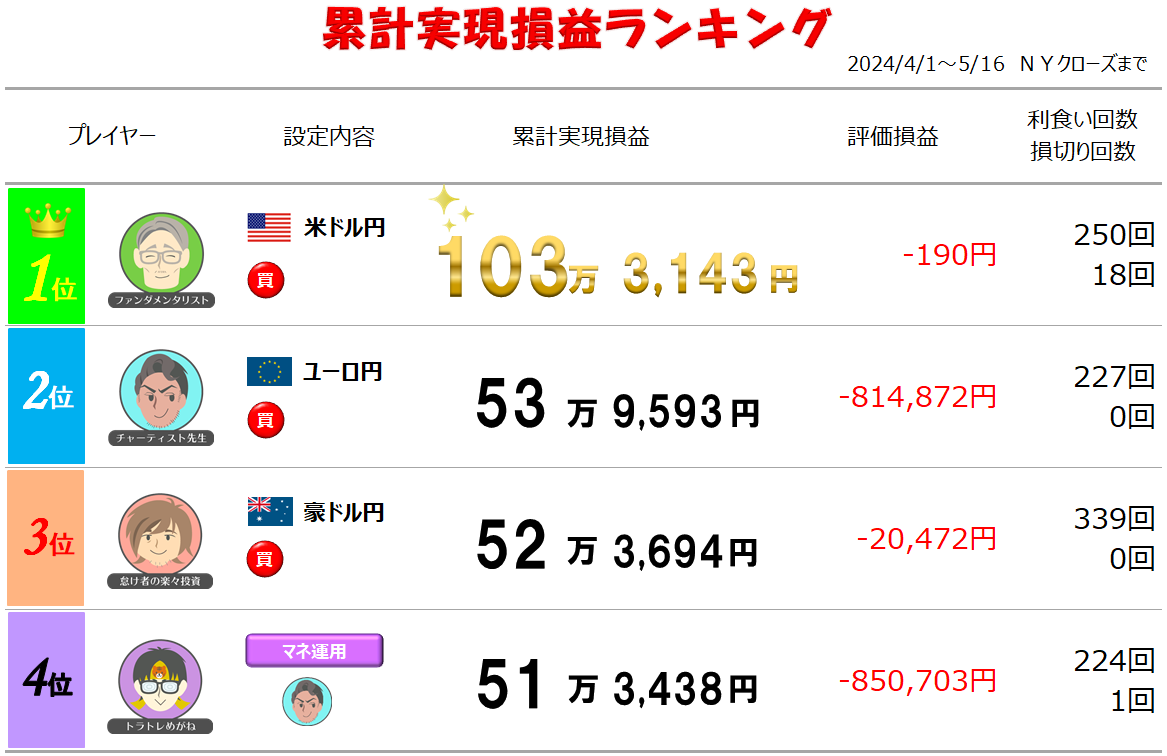The height and width of the screenshot is (756, 1167).
Task: Click the -814,872円 valuation loss
Action: [x=917, y=397]
